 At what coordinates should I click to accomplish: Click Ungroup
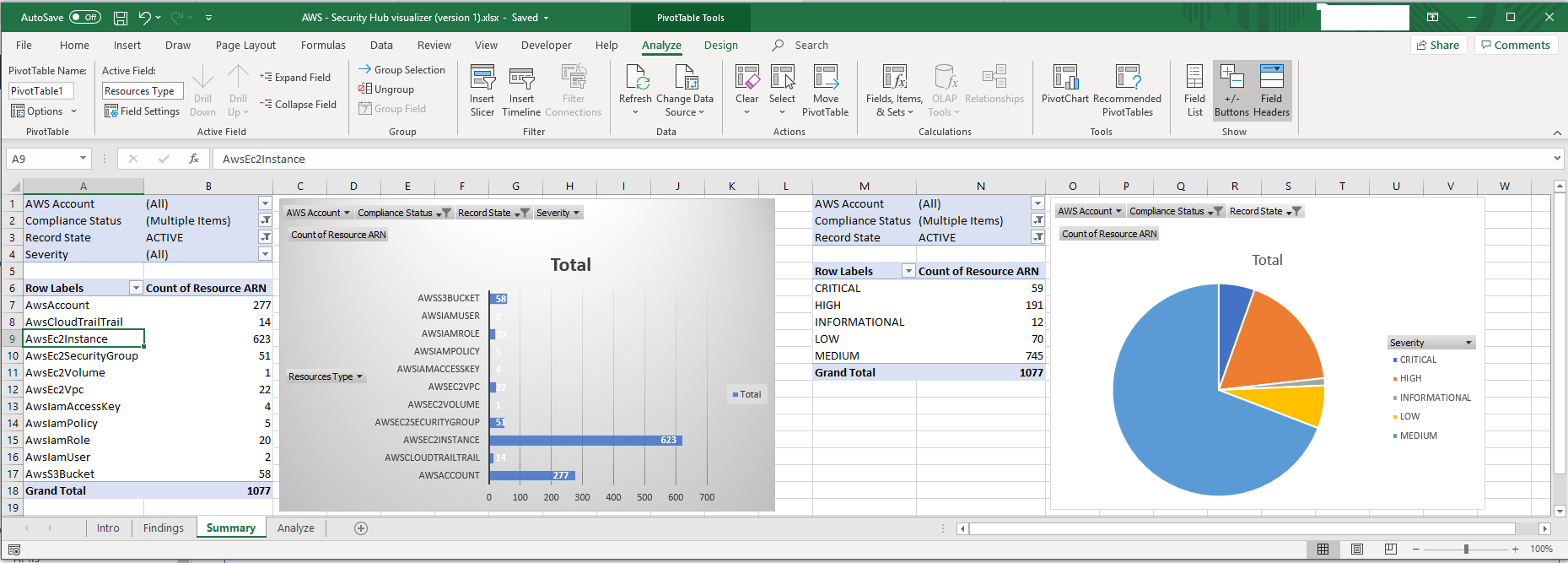(x=386, y=89)
